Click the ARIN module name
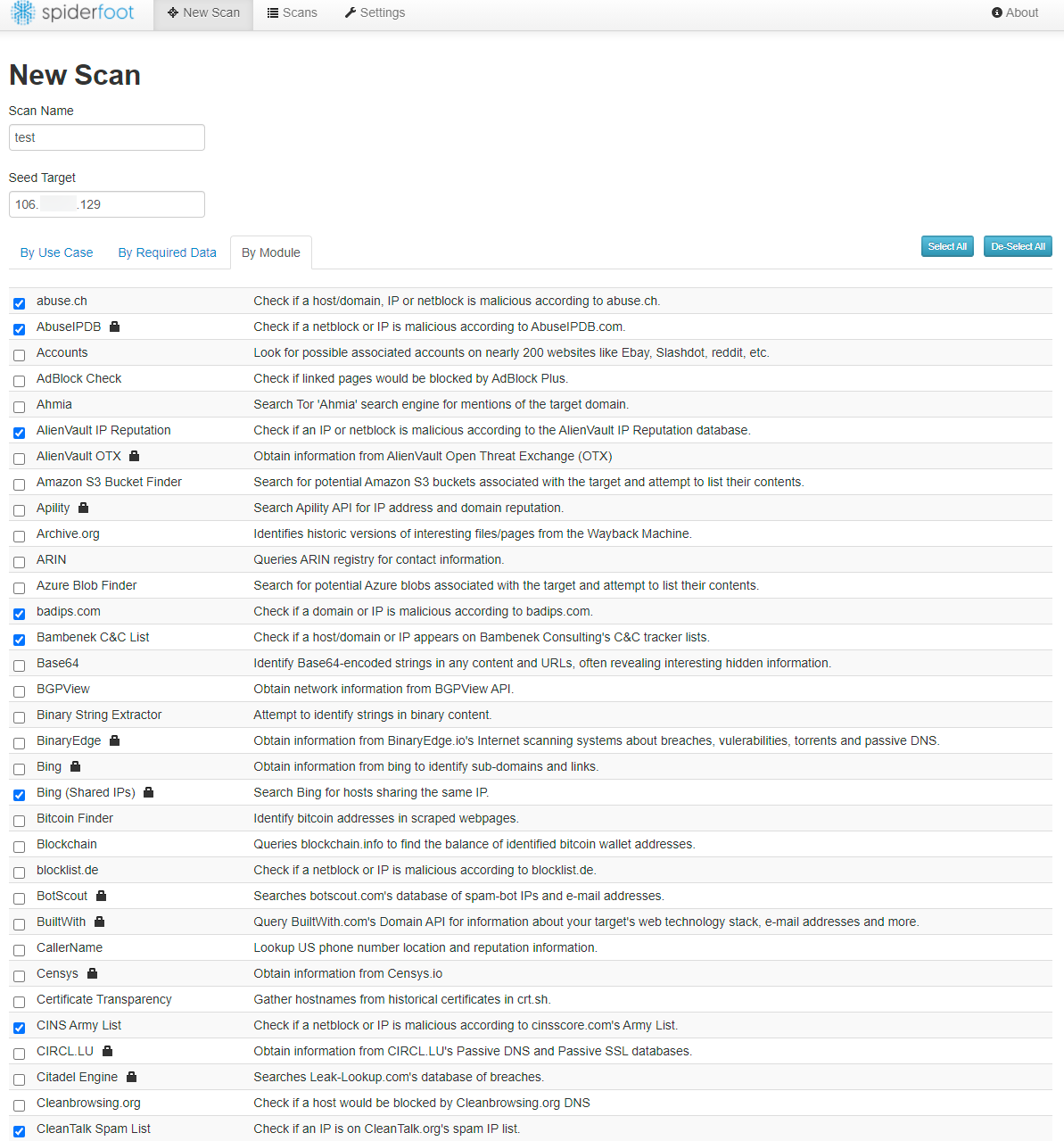 click(x=52, y=559)
